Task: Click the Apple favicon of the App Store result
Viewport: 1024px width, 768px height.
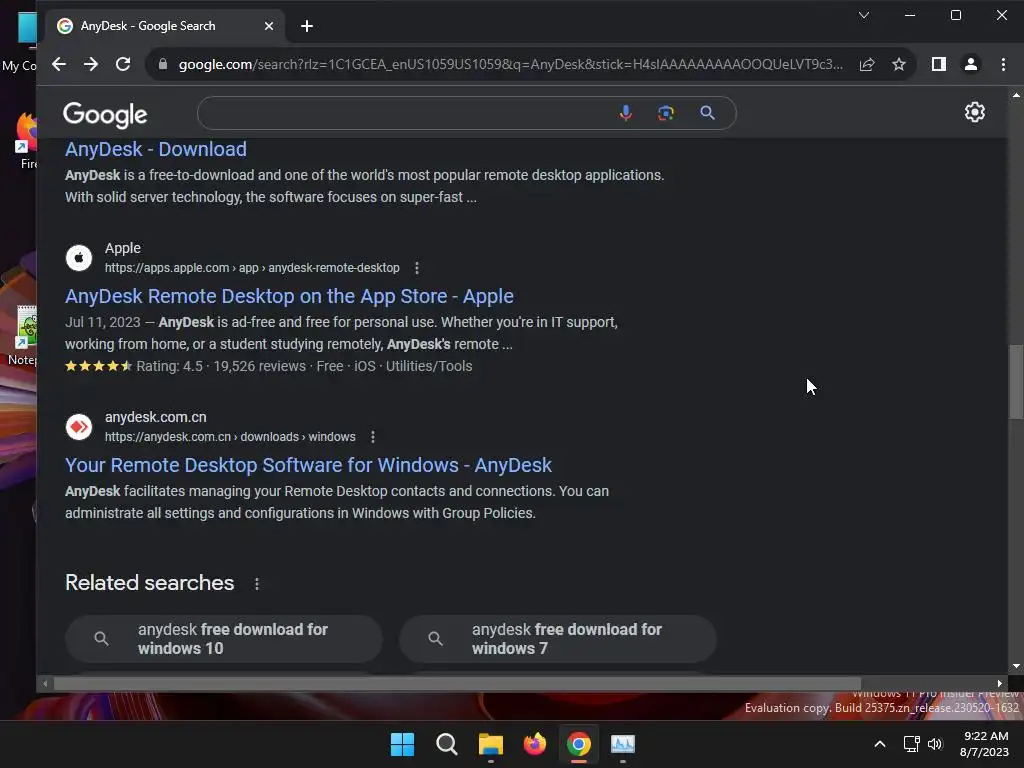Action: click(x=79, y=258)
